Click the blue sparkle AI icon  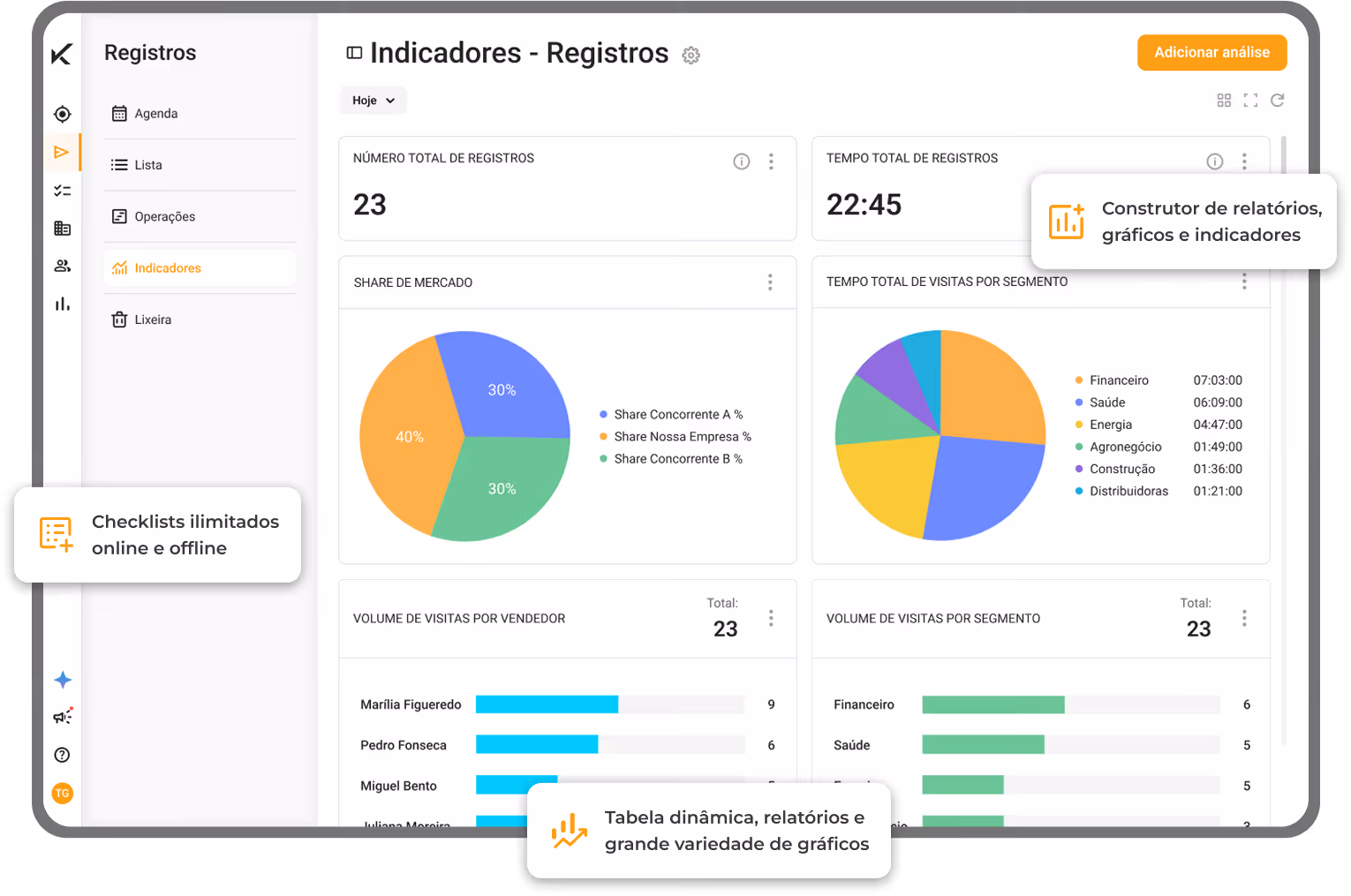62,680
